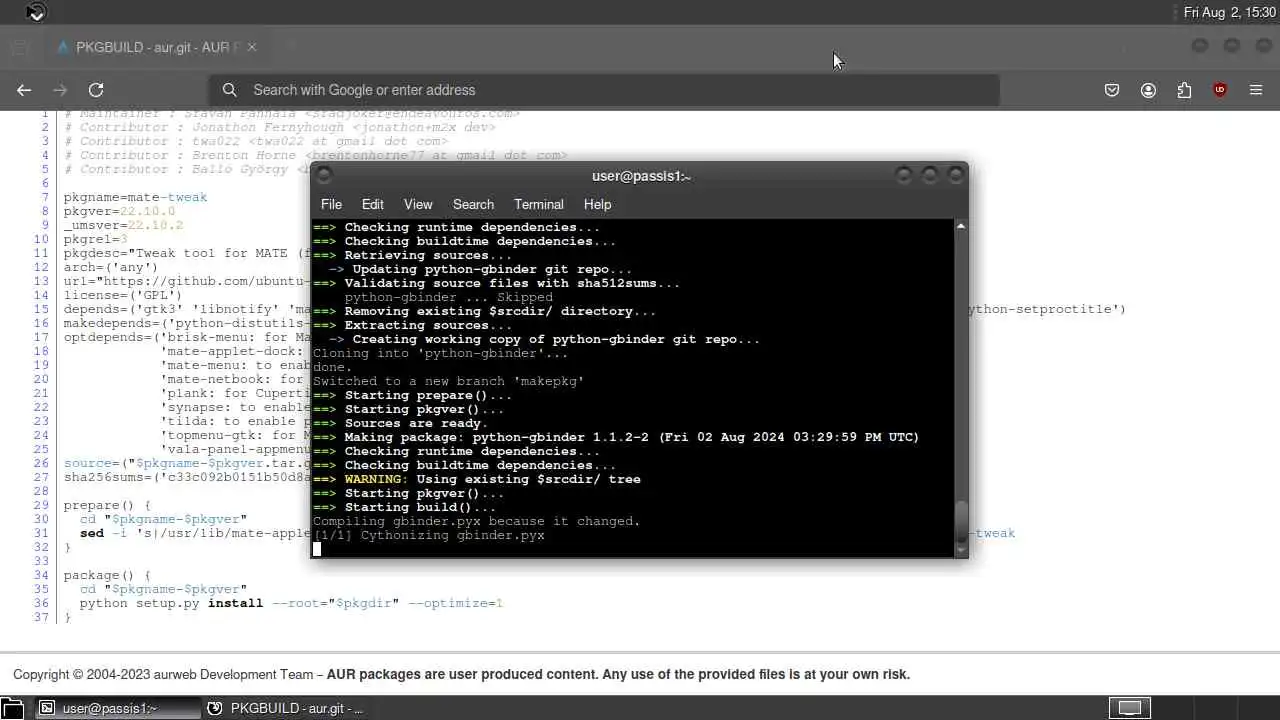
Task: Minimize the terminal window
Action: (904, 175)
